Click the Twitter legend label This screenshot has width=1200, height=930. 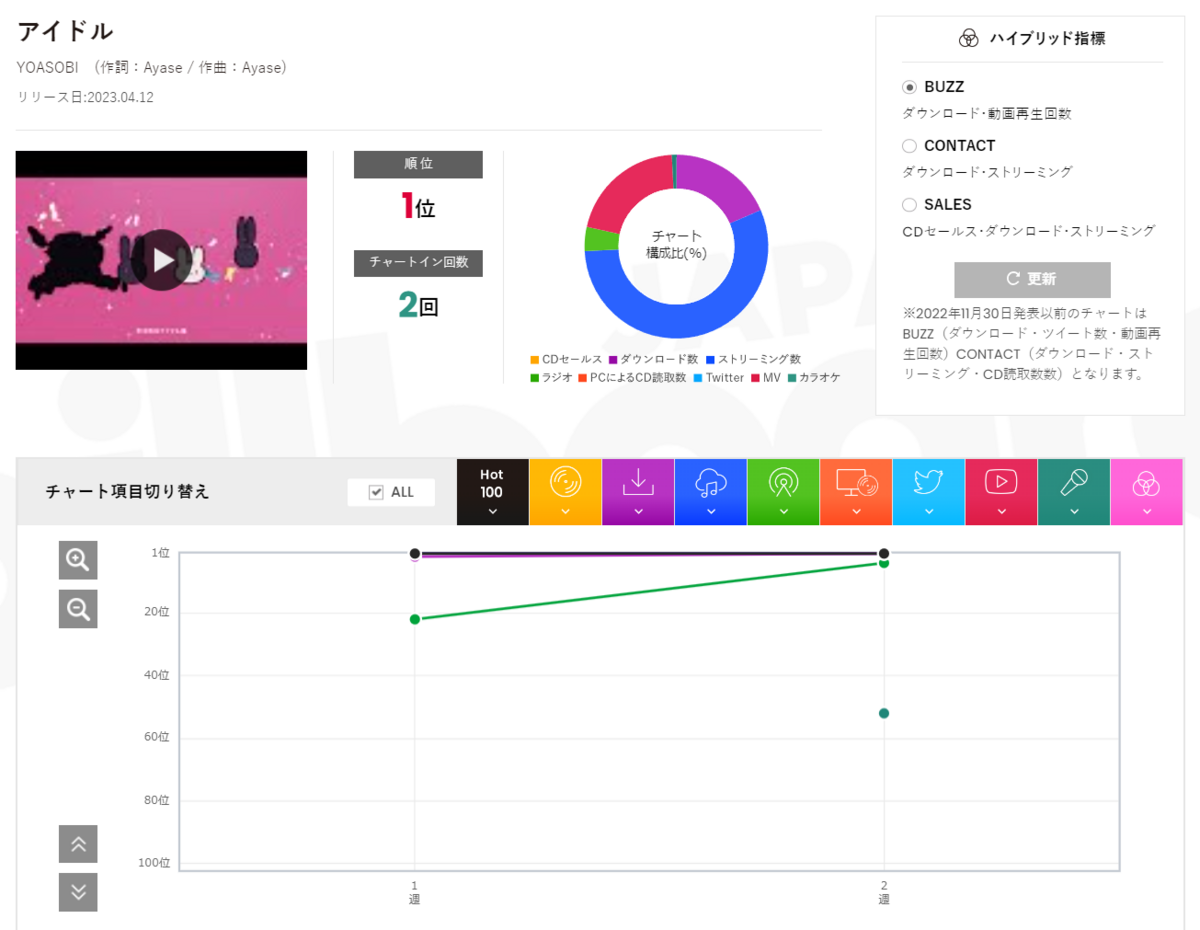(x=725, y=378)
